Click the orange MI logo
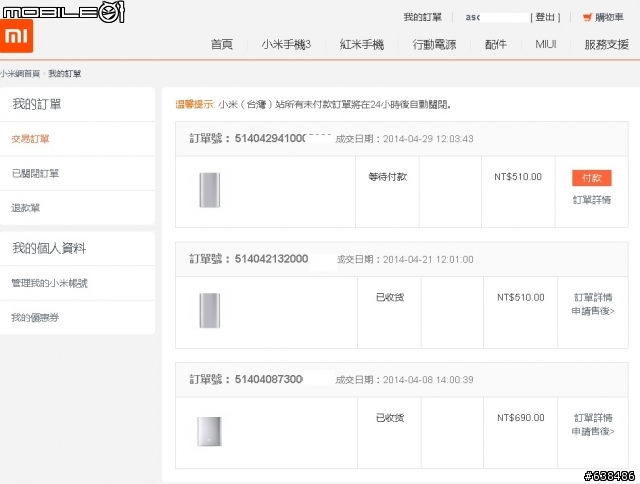This screenshot has width=640, height=484. pos(16,36)
